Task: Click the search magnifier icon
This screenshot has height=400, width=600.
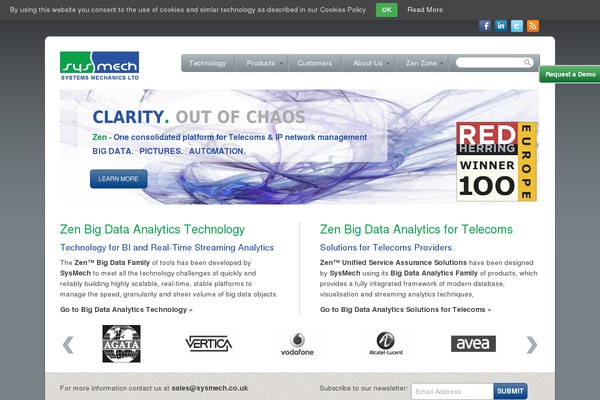Action: (527, 62)
